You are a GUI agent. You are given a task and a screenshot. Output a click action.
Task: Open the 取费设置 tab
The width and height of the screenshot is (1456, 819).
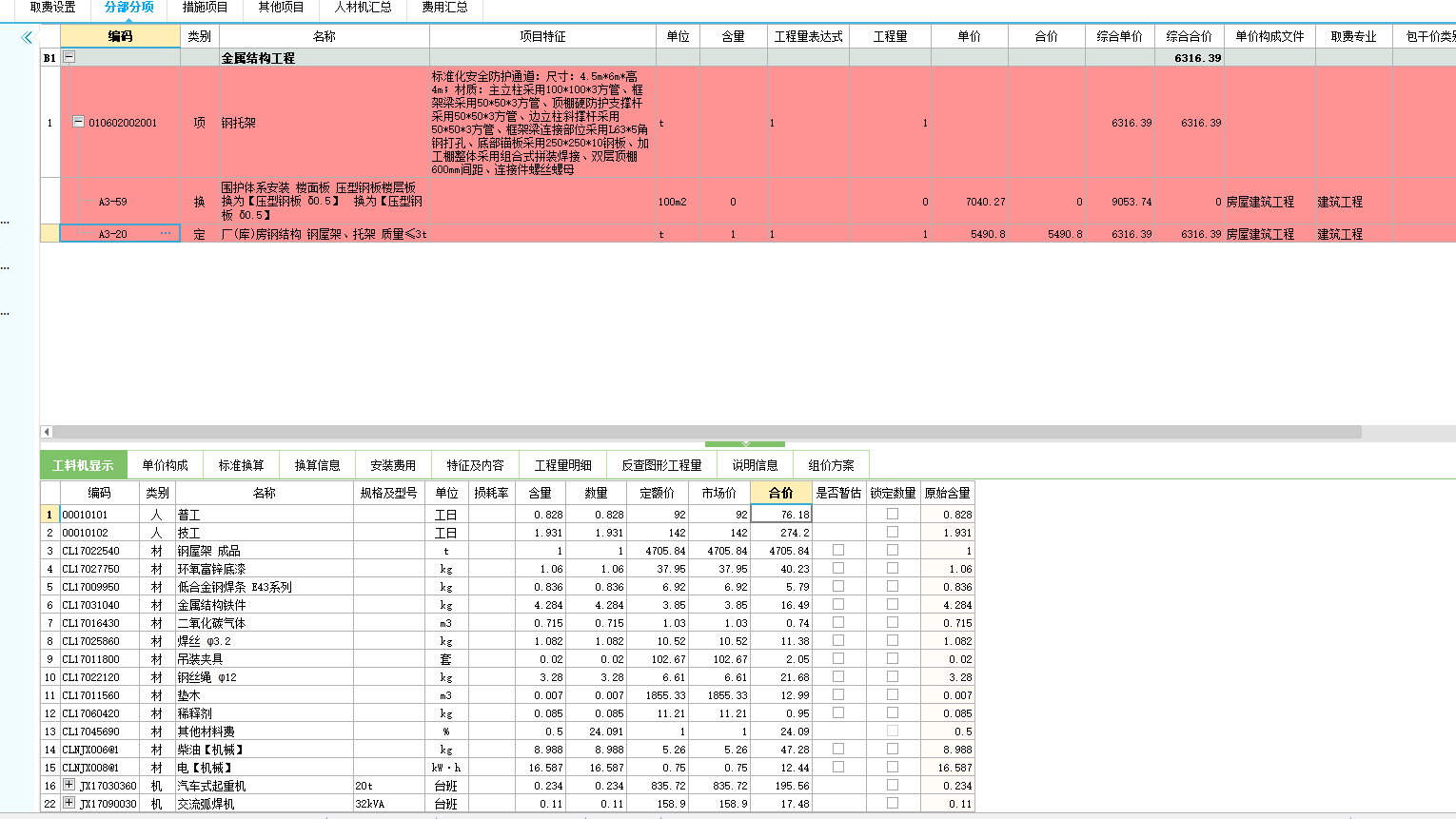click(x=53, y=8)
